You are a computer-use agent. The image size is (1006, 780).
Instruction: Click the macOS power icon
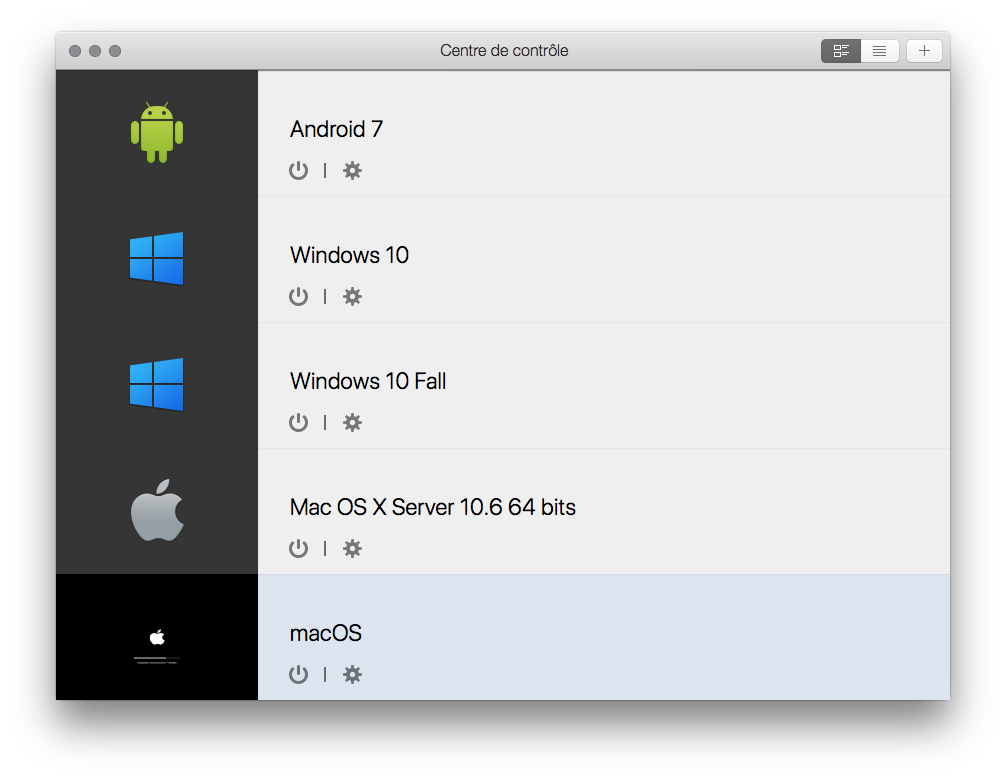click(x=298, y=675)
